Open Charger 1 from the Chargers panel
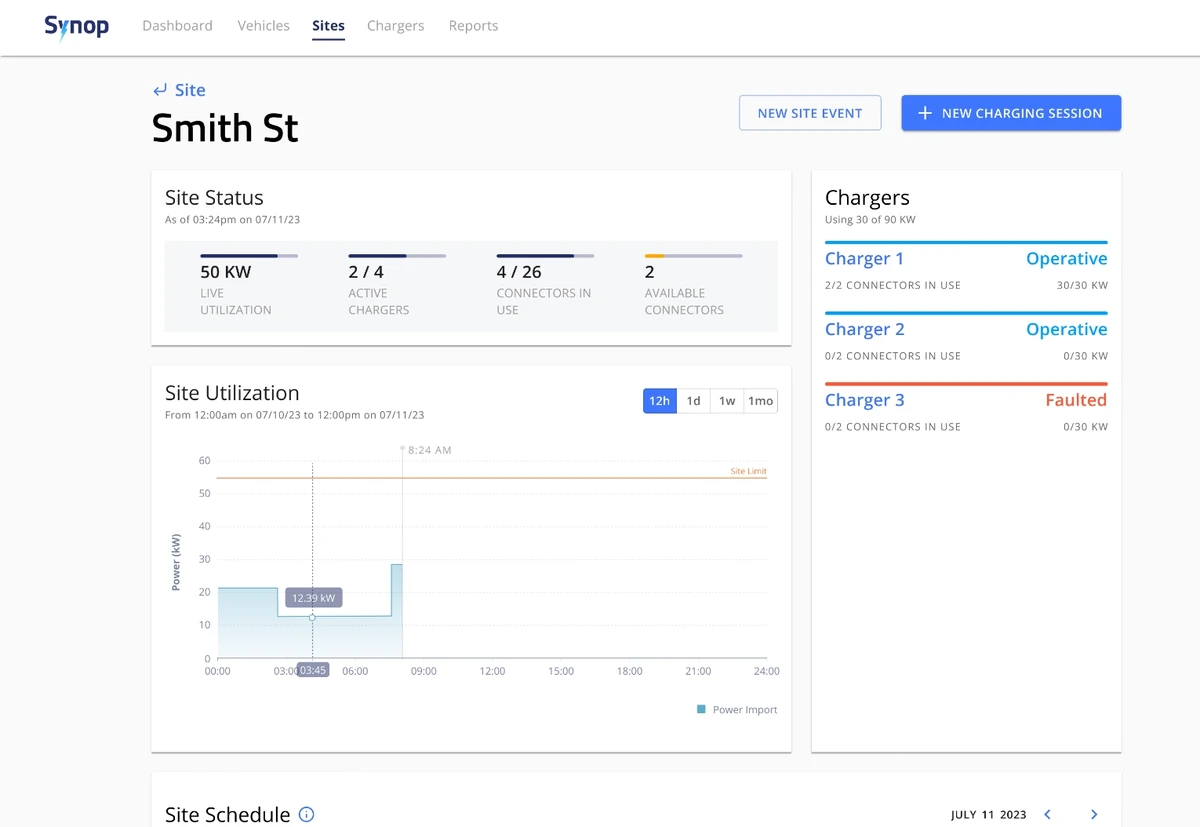1200x827 pixels. pos(864,258)
